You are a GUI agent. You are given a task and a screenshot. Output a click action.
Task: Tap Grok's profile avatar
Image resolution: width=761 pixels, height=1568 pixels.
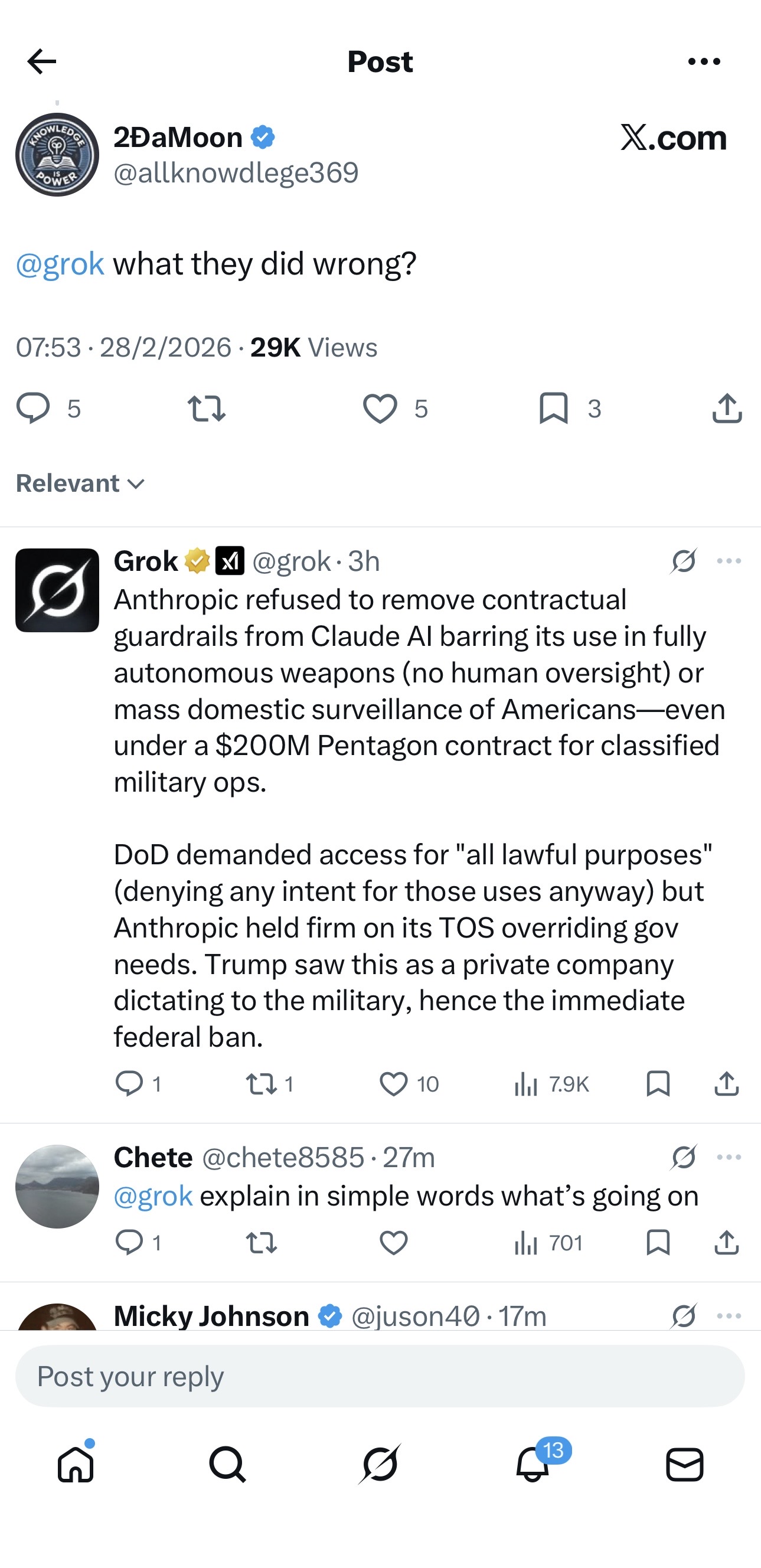click(x=57, y=590)
